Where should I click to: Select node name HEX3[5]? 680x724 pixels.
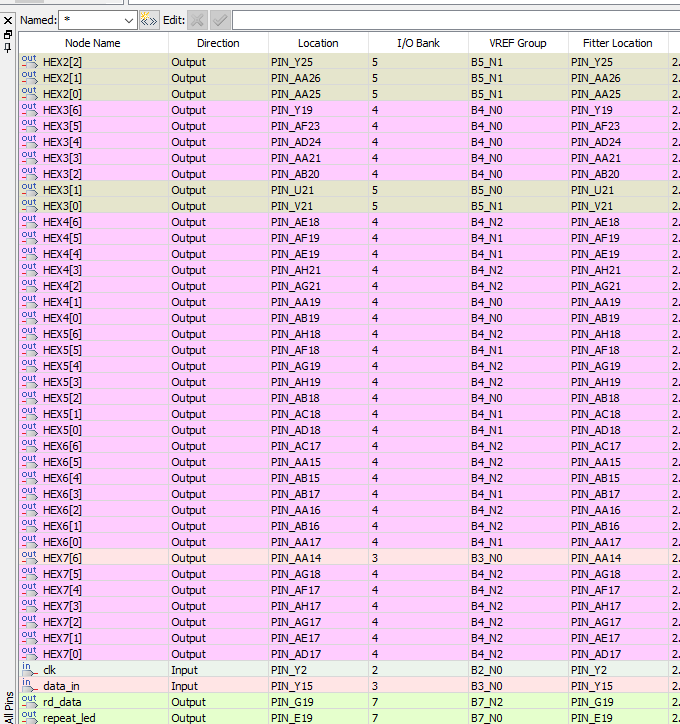pos(62,126)
